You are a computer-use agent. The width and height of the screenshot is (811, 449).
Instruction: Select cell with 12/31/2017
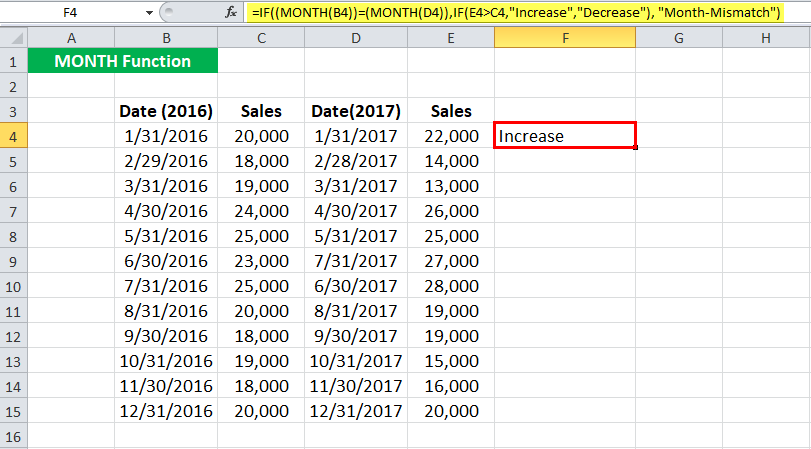pyautogui.click(x=356, y=411)
